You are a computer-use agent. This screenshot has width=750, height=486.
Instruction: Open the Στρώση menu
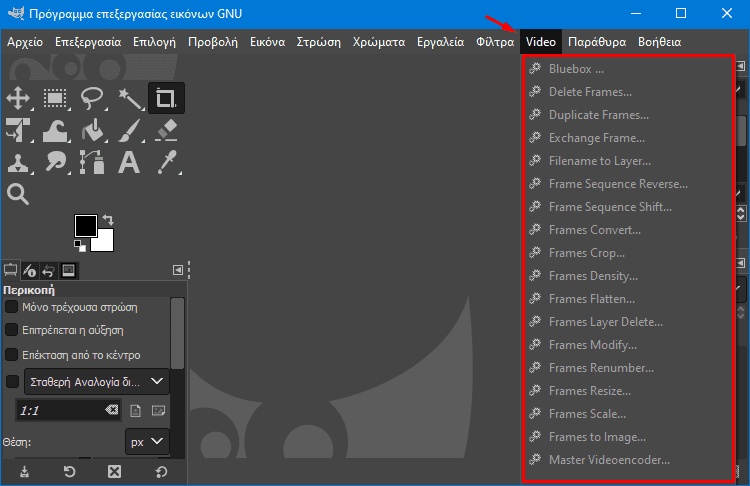319,42
